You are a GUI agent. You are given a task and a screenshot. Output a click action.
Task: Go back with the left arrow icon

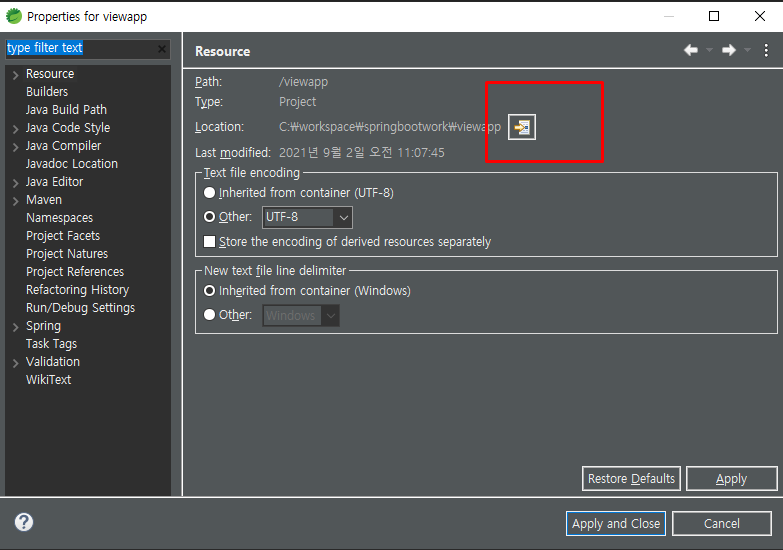click(x=691, y=50)
